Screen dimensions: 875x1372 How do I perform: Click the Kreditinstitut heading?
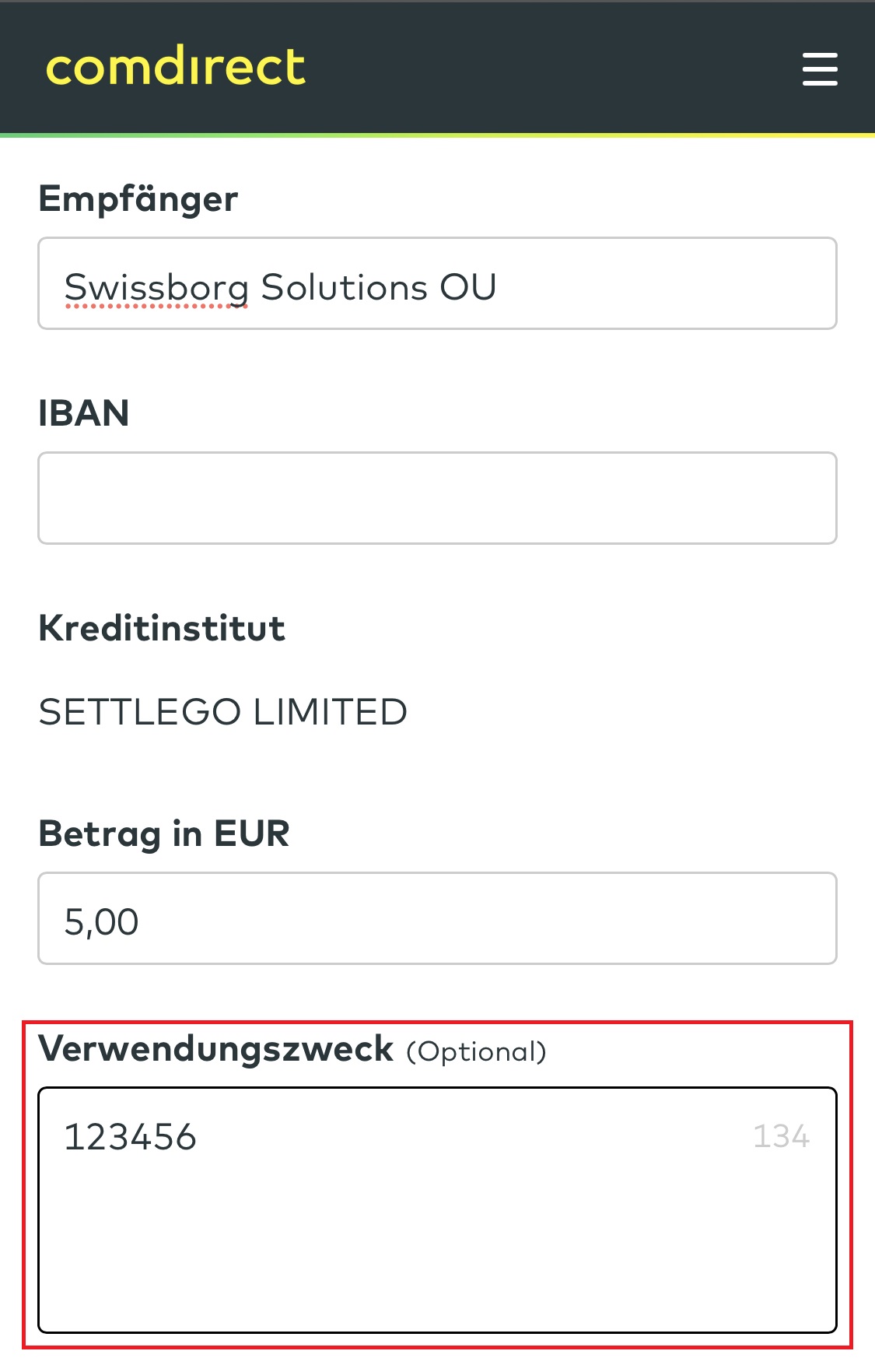[x=162, y=627]
